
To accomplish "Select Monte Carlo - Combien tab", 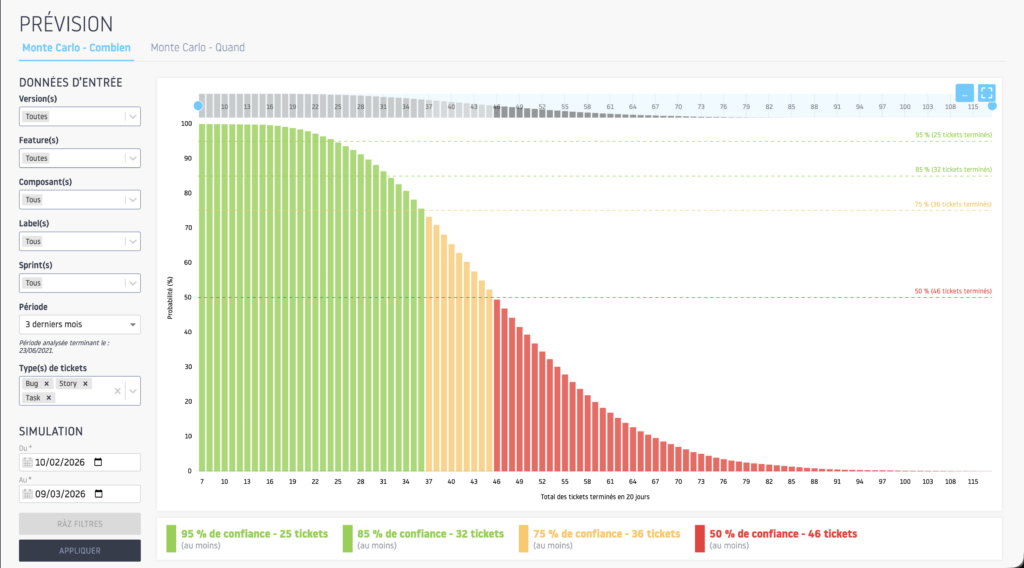I will point(76,47).
